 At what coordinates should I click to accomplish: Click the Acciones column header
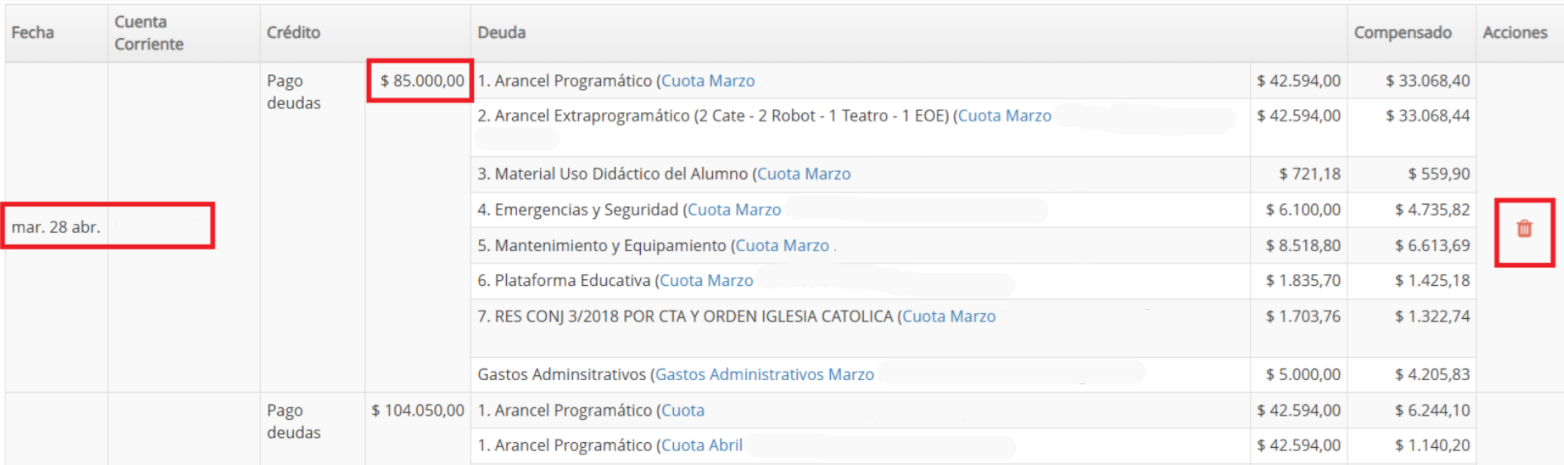pyautogui.click(x=1514, y=33)
